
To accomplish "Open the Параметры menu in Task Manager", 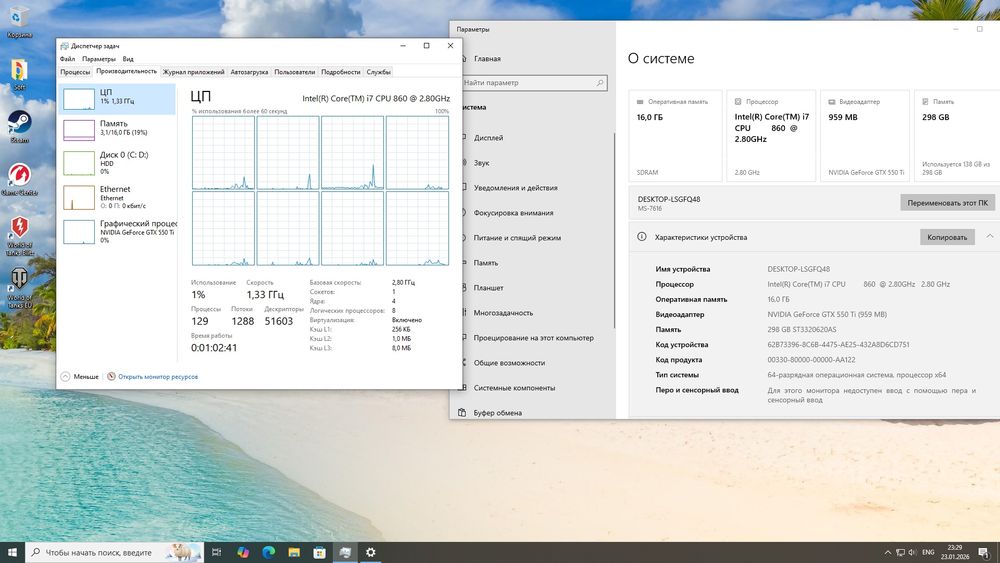I will click(99, 59).
